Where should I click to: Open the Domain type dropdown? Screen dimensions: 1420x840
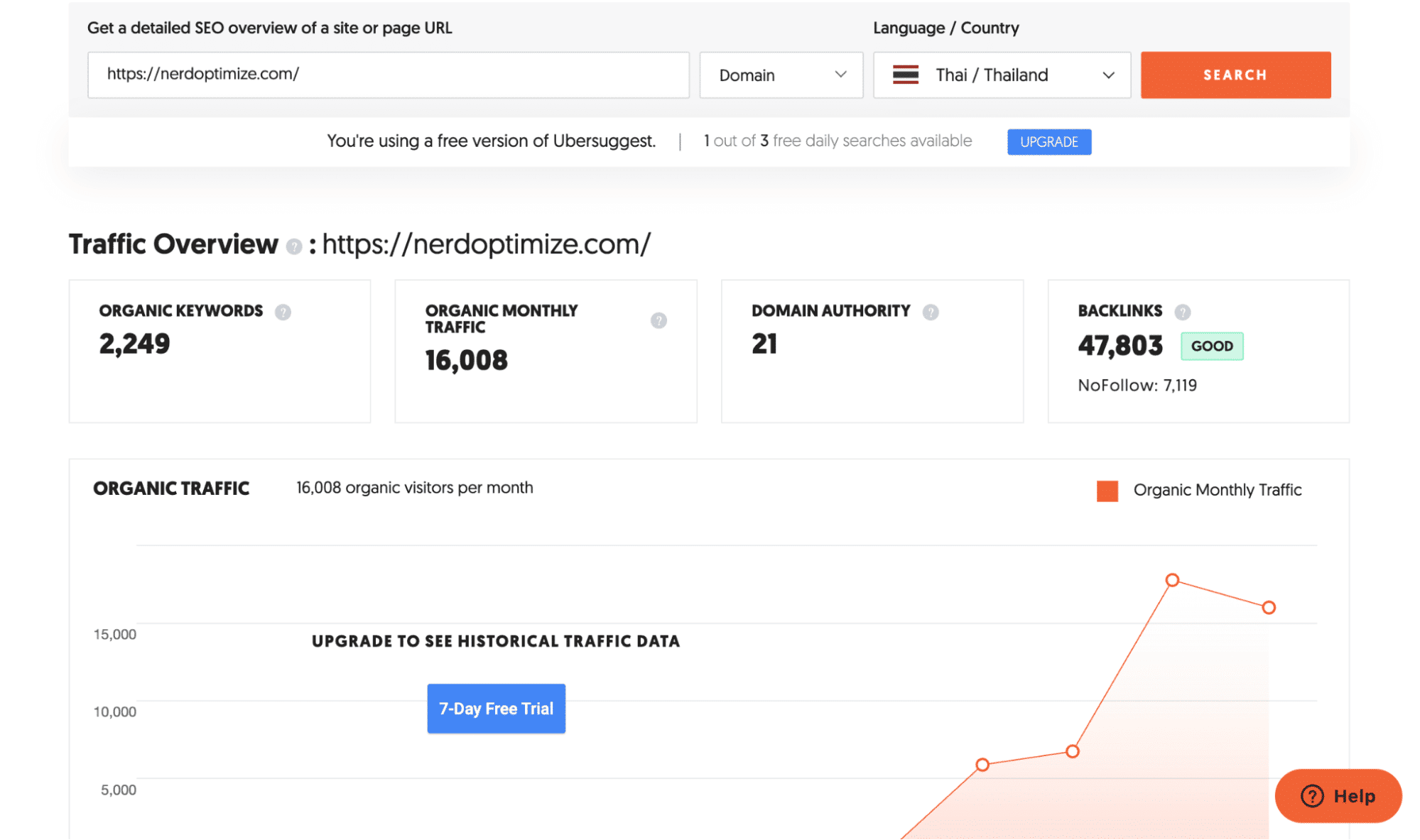tap(781, 75)
